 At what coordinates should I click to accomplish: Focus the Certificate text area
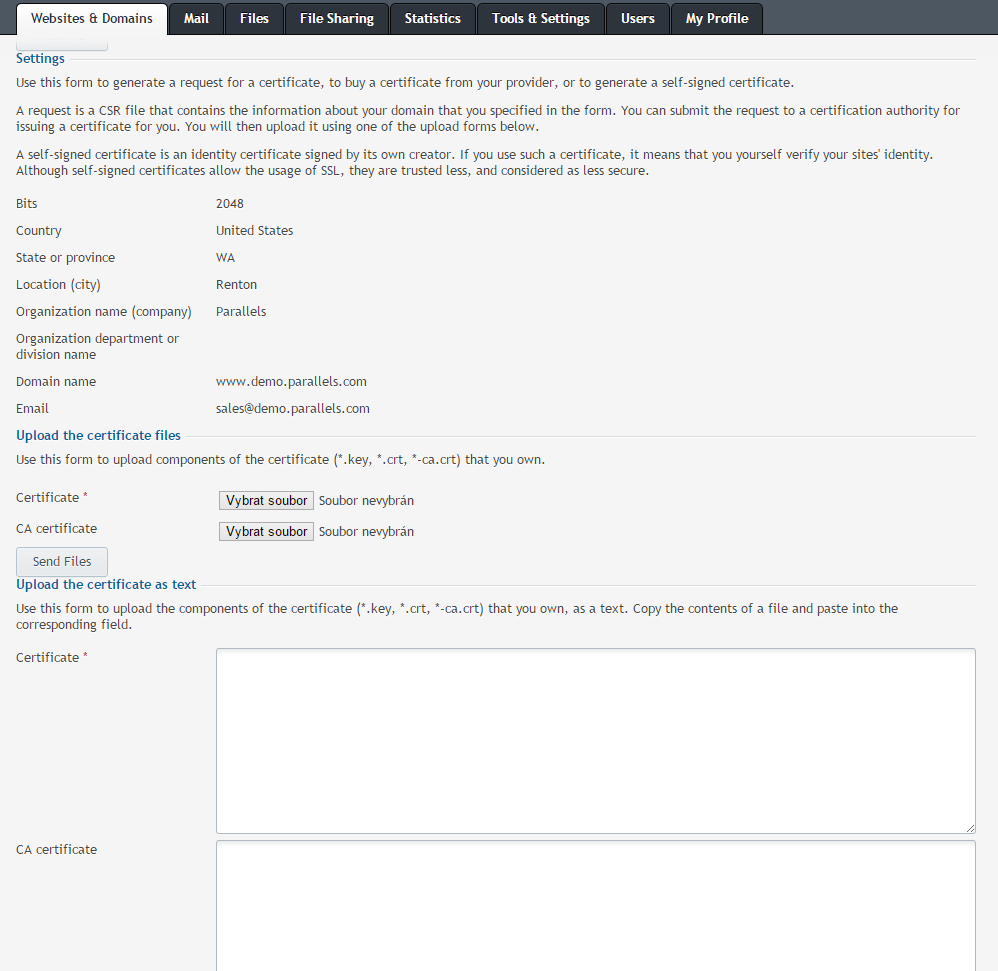point(595,740)
